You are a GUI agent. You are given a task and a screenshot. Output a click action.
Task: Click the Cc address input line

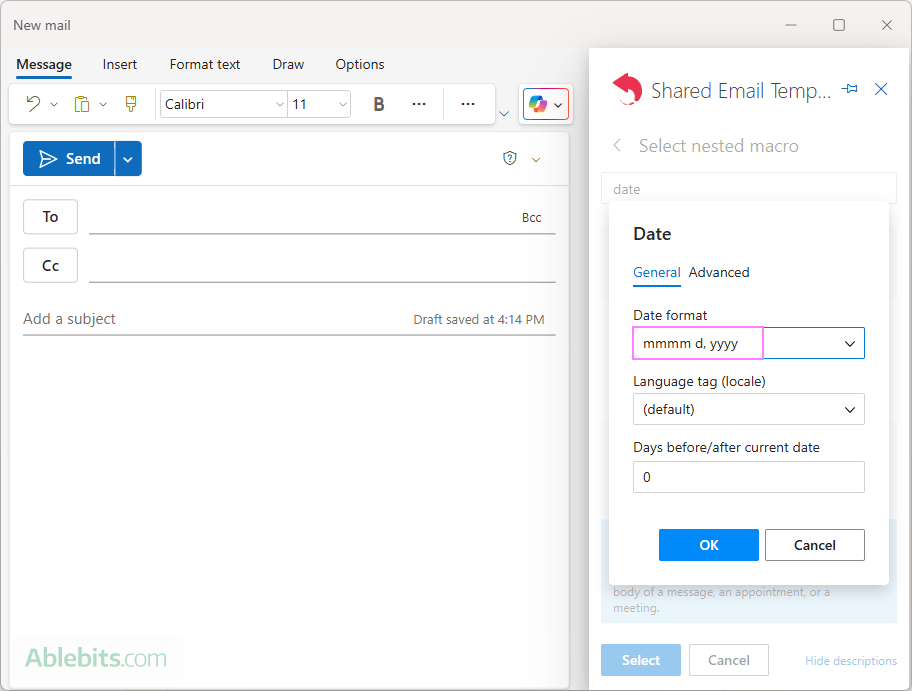coord(322,266)
